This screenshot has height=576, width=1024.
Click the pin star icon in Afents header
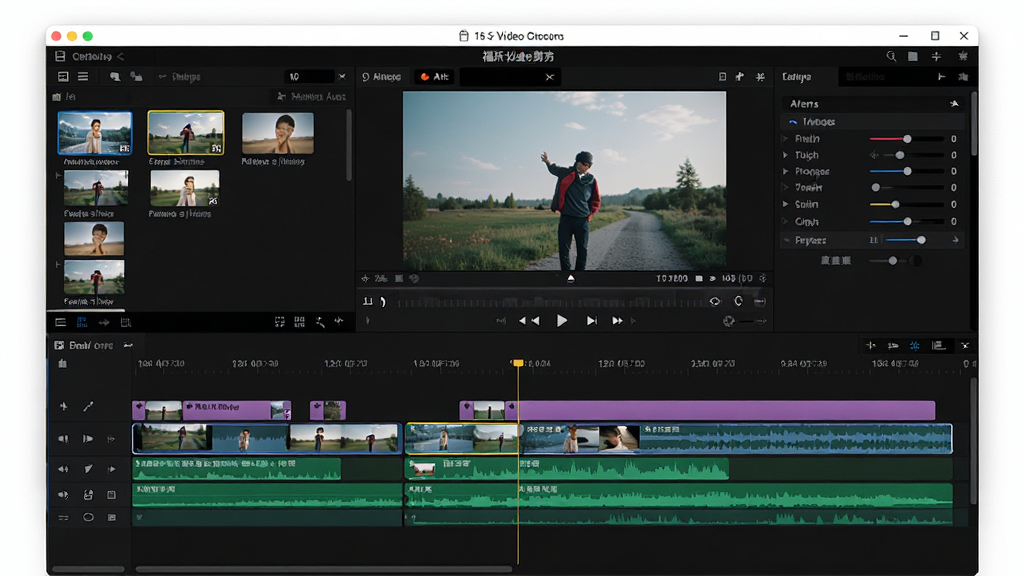click(x=954, y=104)
